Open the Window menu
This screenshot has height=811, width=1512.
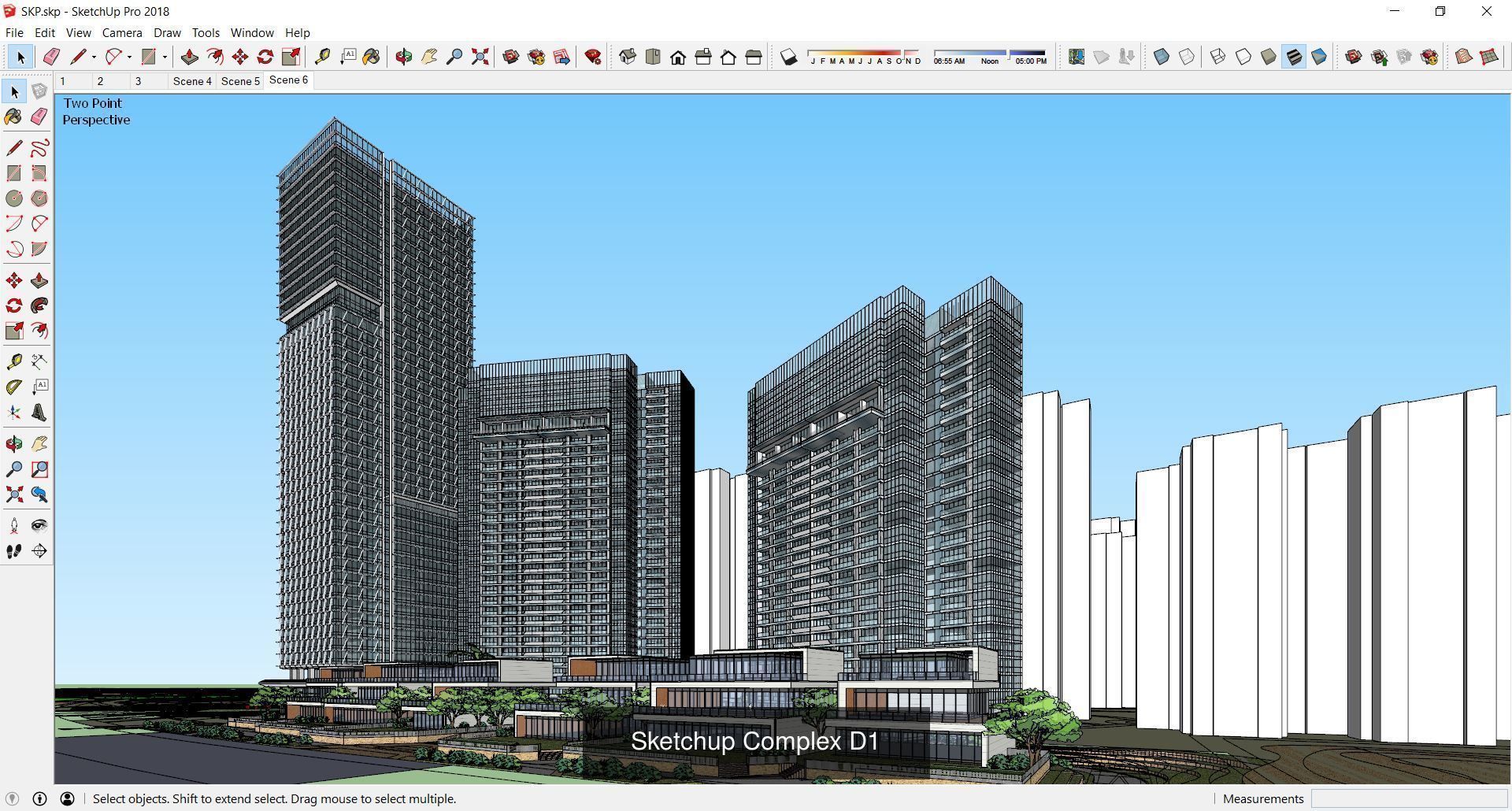pos(252,33)
